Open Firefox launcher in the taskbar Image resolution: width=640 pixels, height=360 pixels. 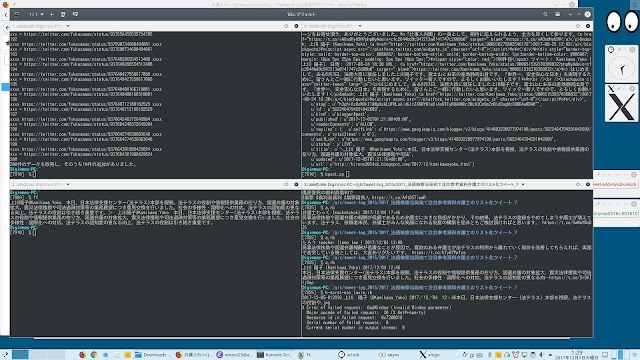click(82, 355)
